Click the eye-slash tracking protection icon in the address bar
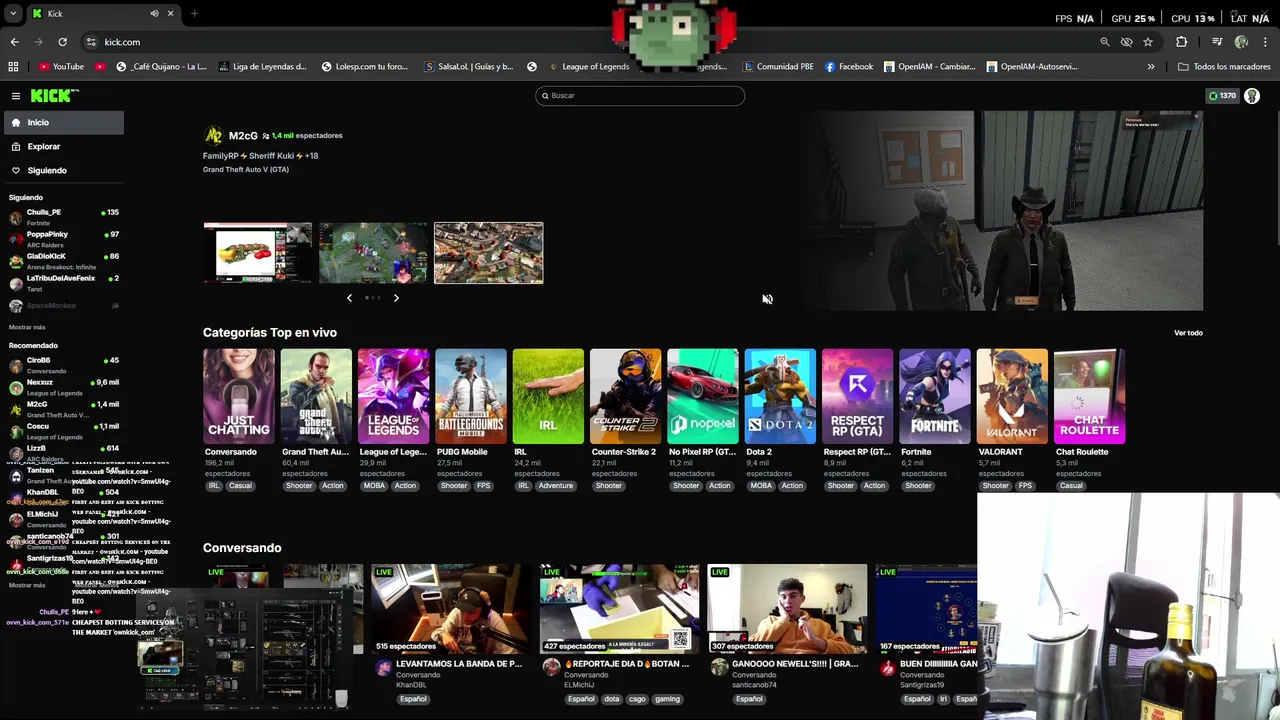The image size is (1280, 720). pos(1126,42)
